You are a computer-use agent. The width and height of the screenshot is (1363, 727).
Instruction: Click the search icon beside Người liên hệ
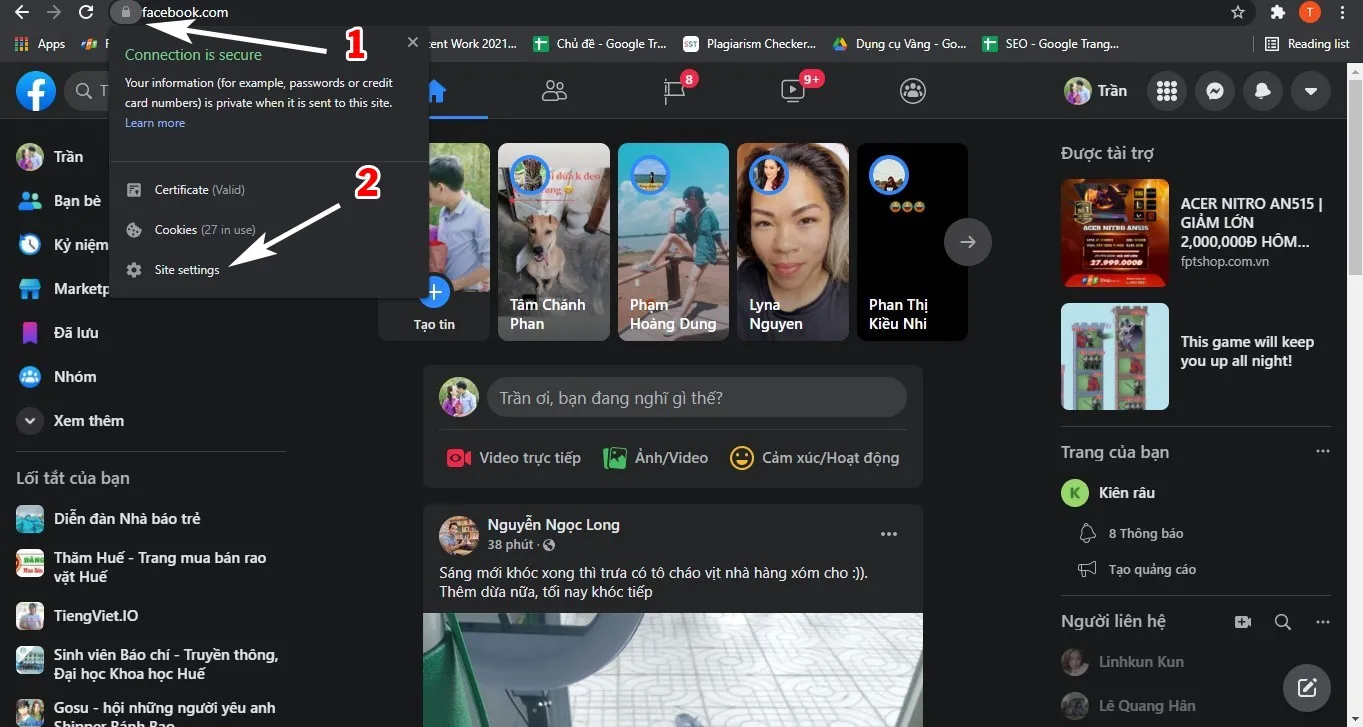coord(1283,621)
